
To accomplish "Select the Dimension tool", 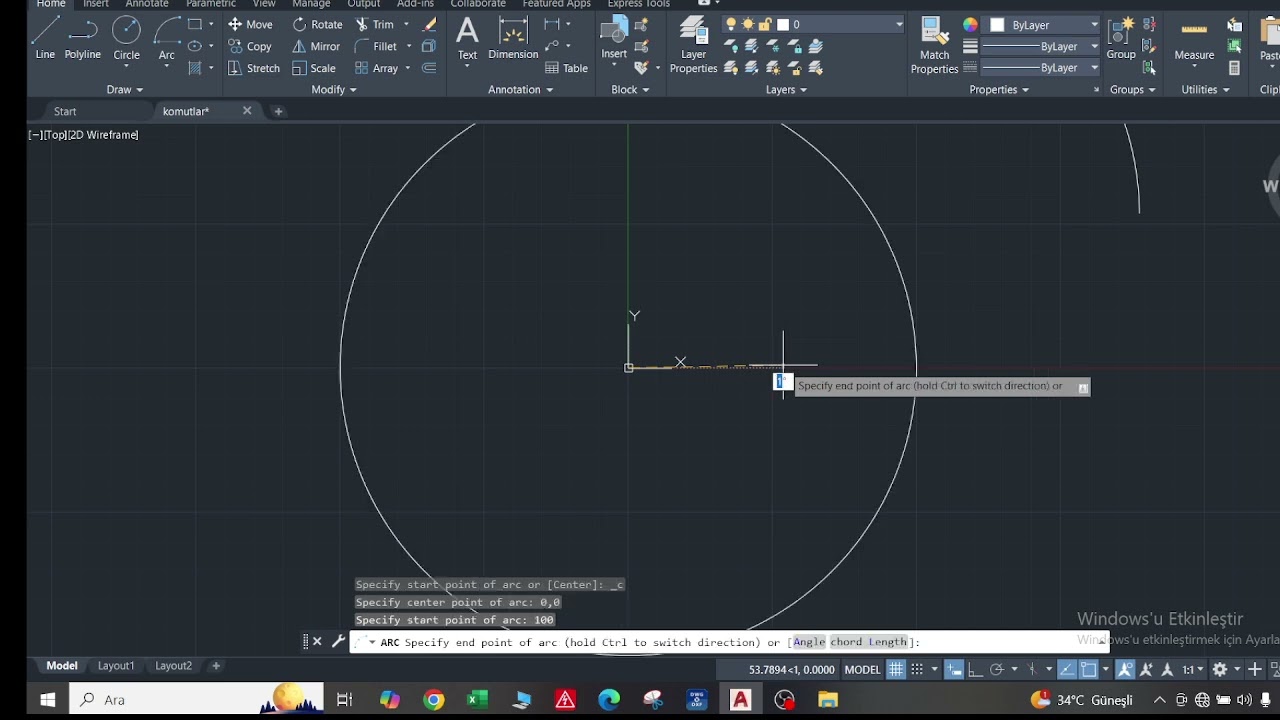I will 513,38.
